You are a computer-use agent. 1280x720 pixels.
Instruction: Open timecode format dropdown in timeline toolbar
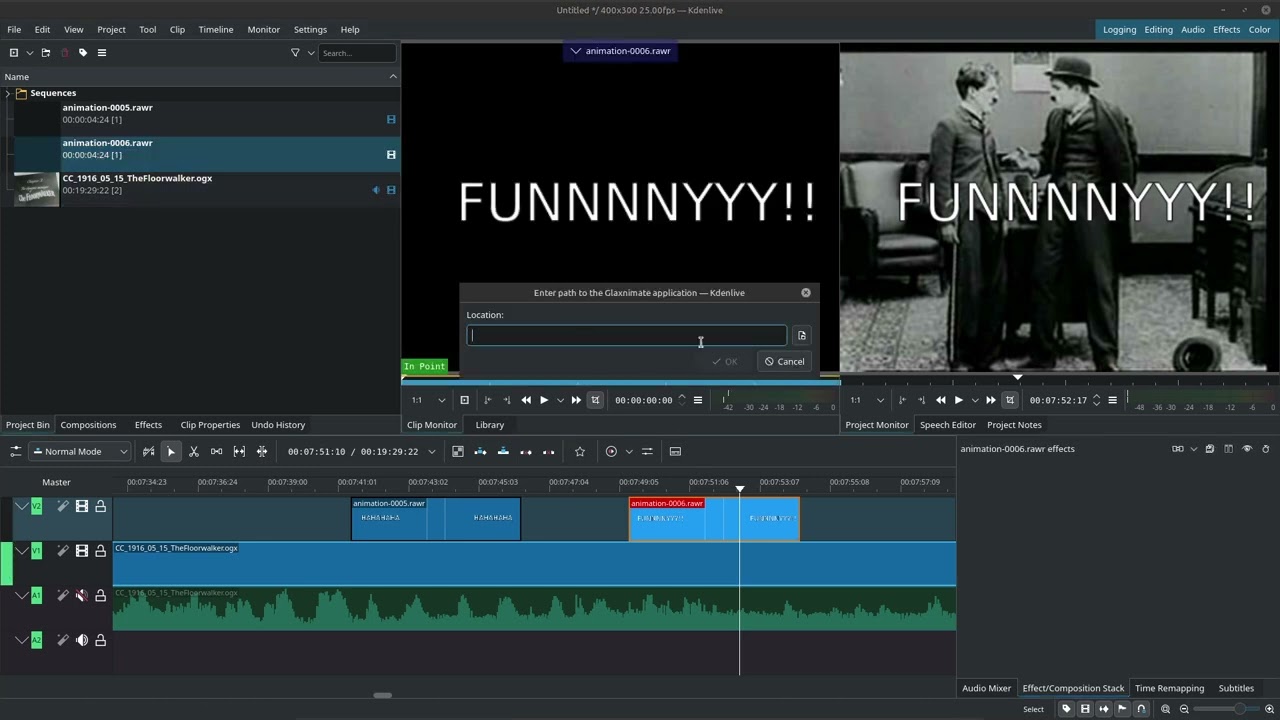point(432,451)
